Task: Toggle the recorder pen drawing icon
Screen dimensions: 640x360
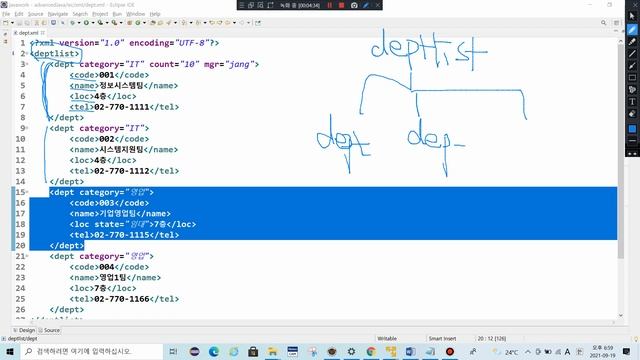Action: (x=366, y=5)
